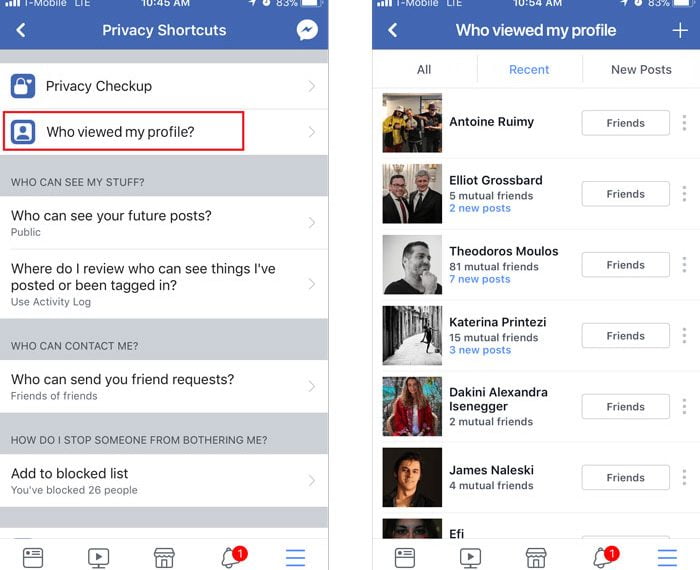Select Who can send you friend requests
Image resolution: width=700 pixels, height=570 pixels.
[x=164, y=386]
